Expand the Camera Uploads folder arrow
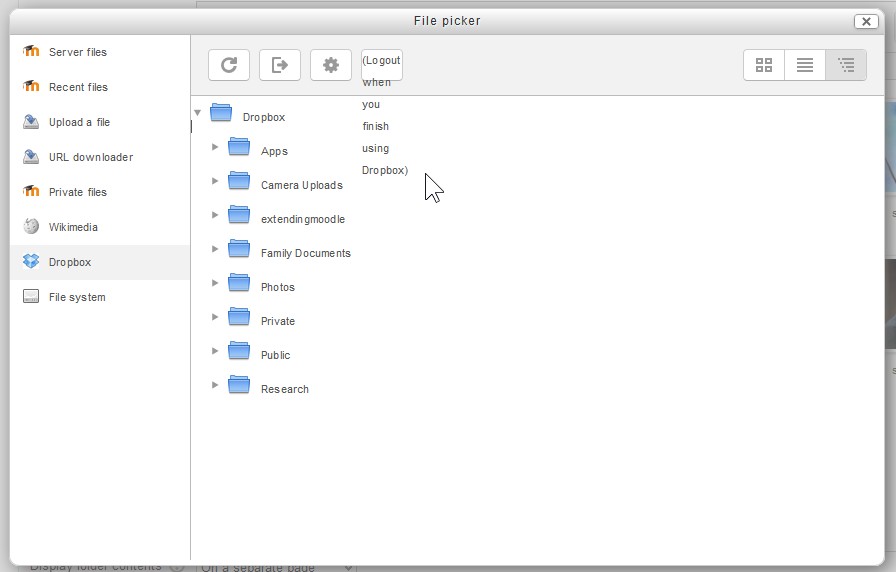 pos(215,181)
